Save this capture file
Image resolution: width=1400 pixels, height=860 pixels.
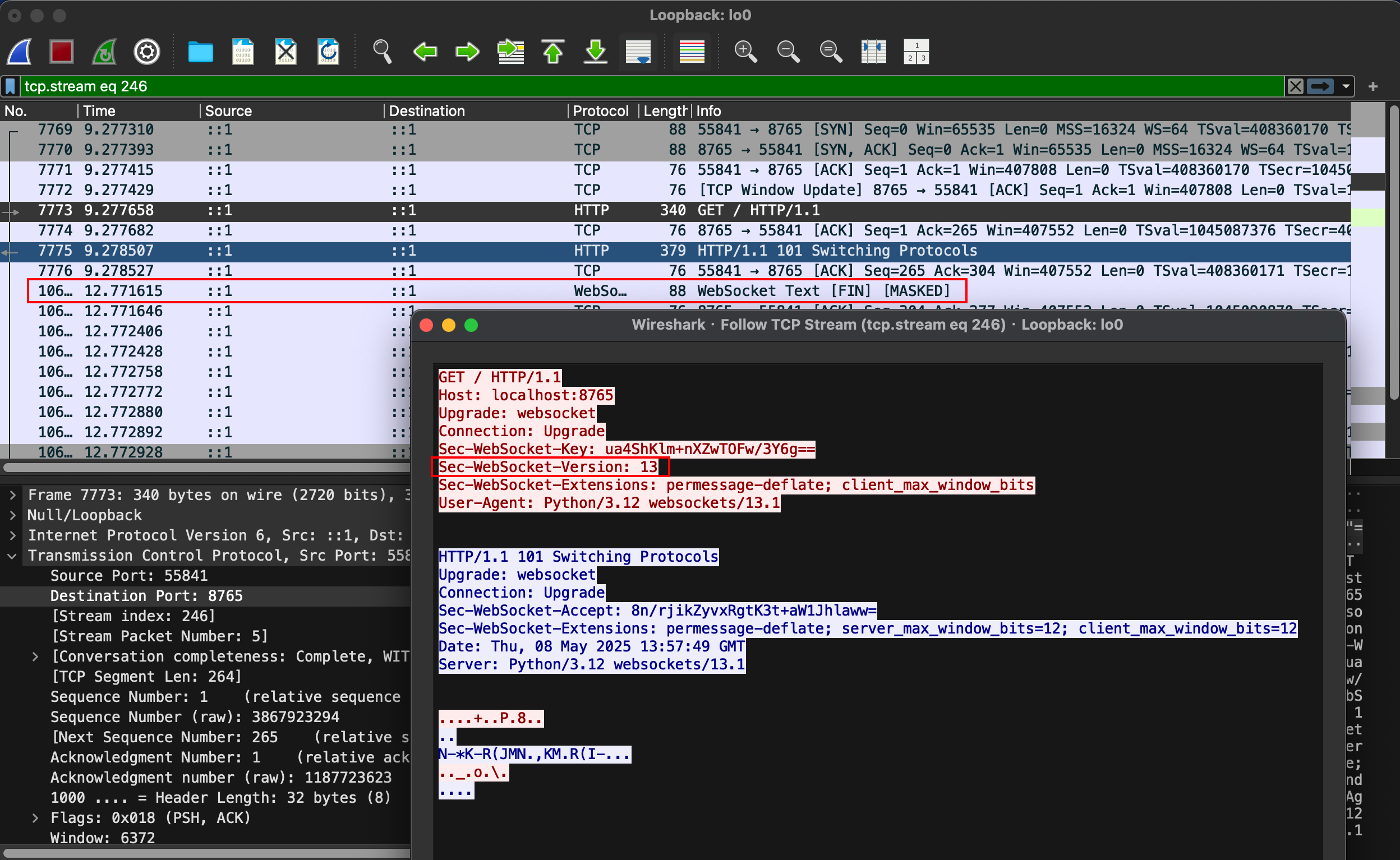tap(243, 52)
